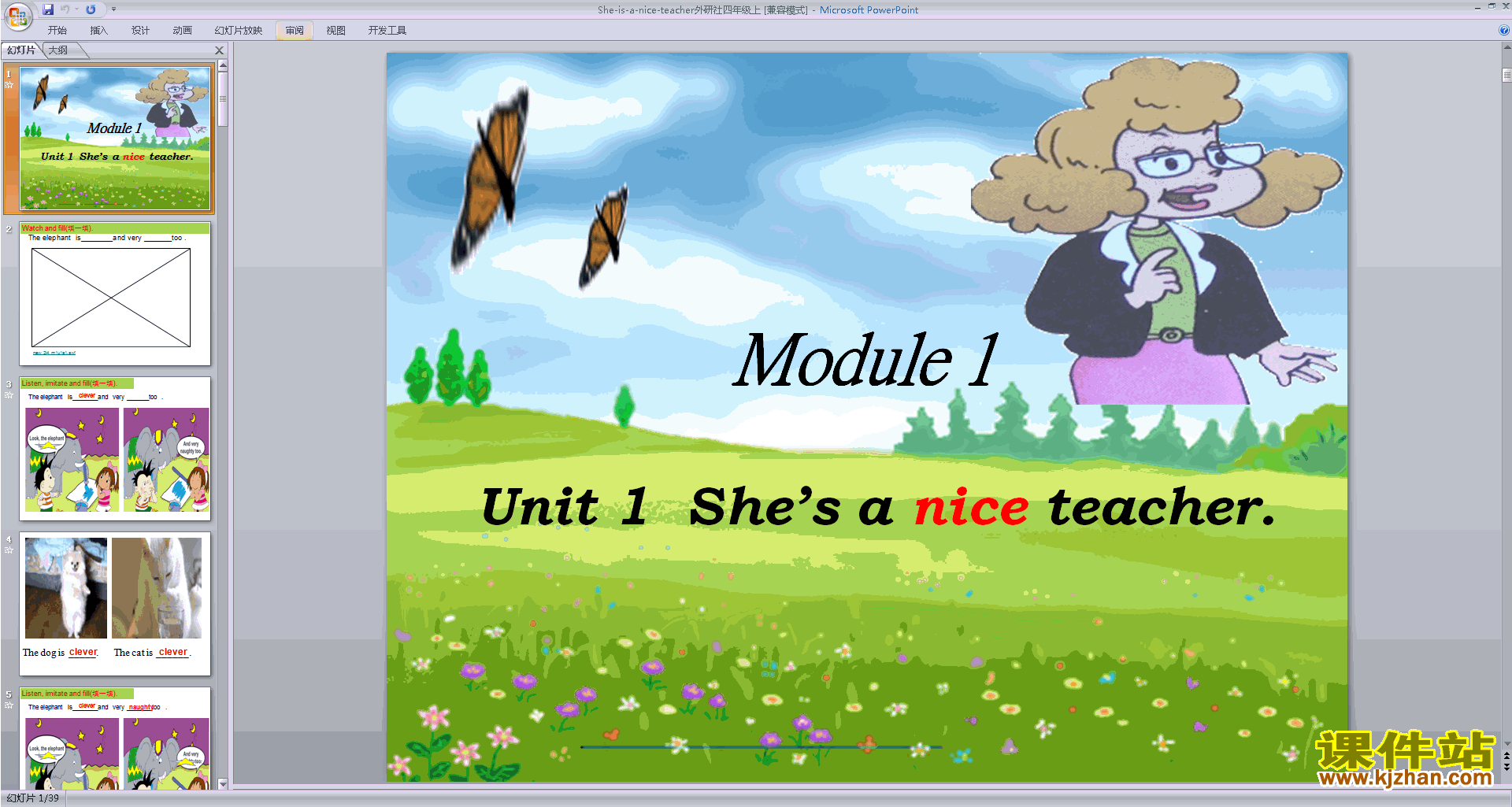Screen dimensions: 1512x807
Task: Click thumbnail pane scrollbar down arrow
Action: coord(223,784)
